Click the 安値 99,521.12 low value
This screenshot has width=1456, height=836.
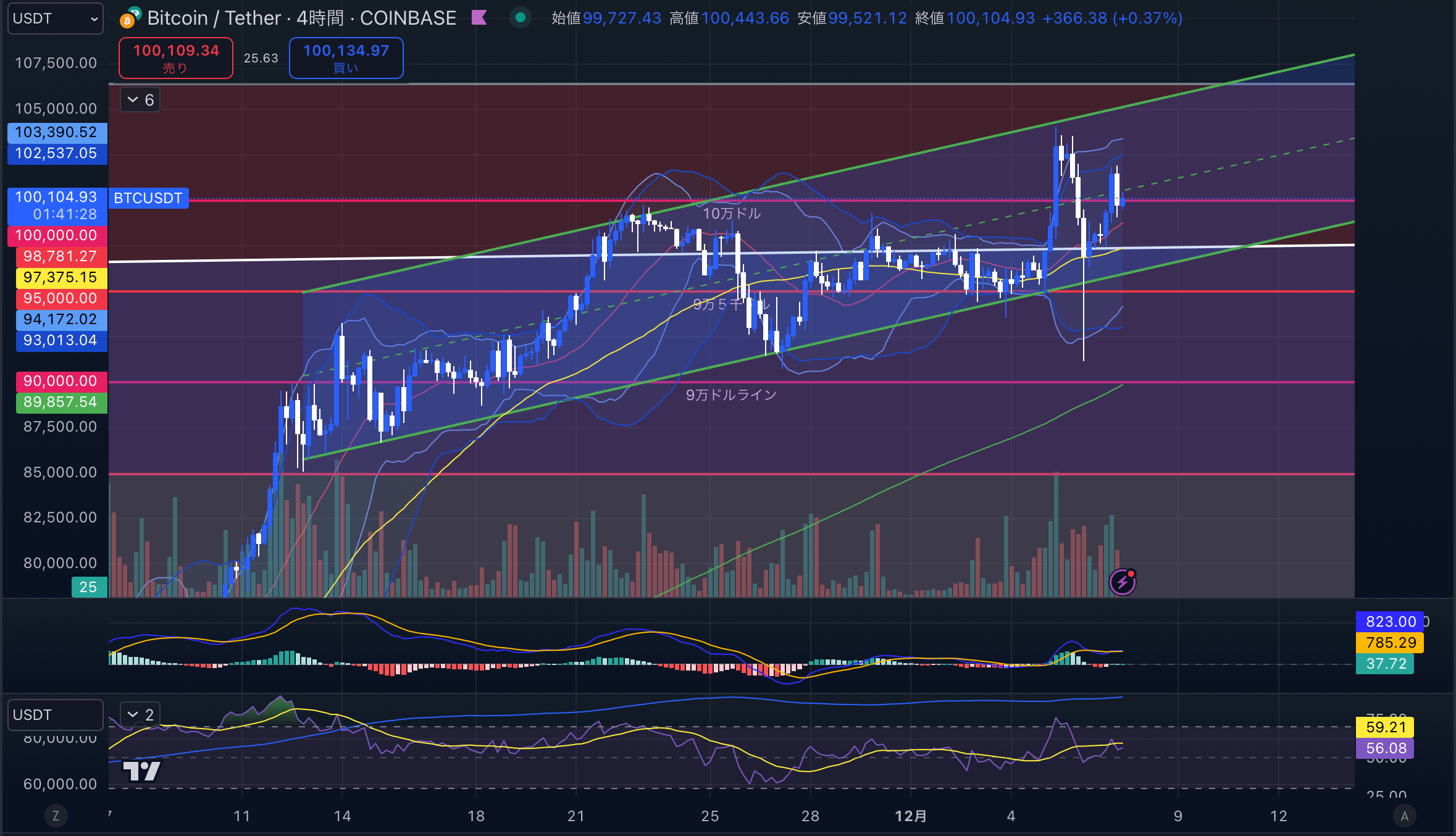coord(852,18)
